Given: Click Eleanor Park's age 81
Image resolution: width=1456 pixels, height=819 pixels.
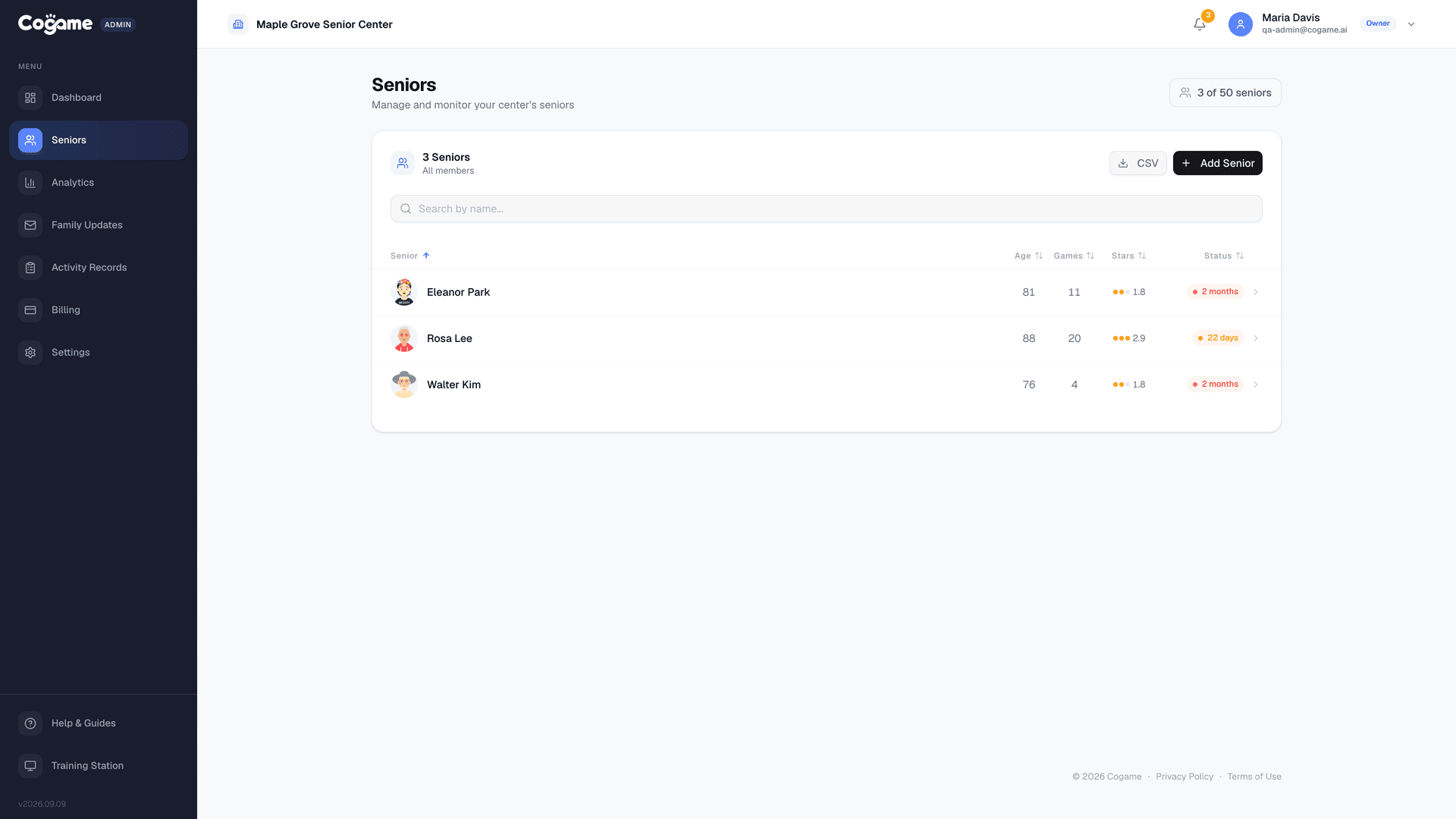Looking at the screenshot, I should [1028, 292].
